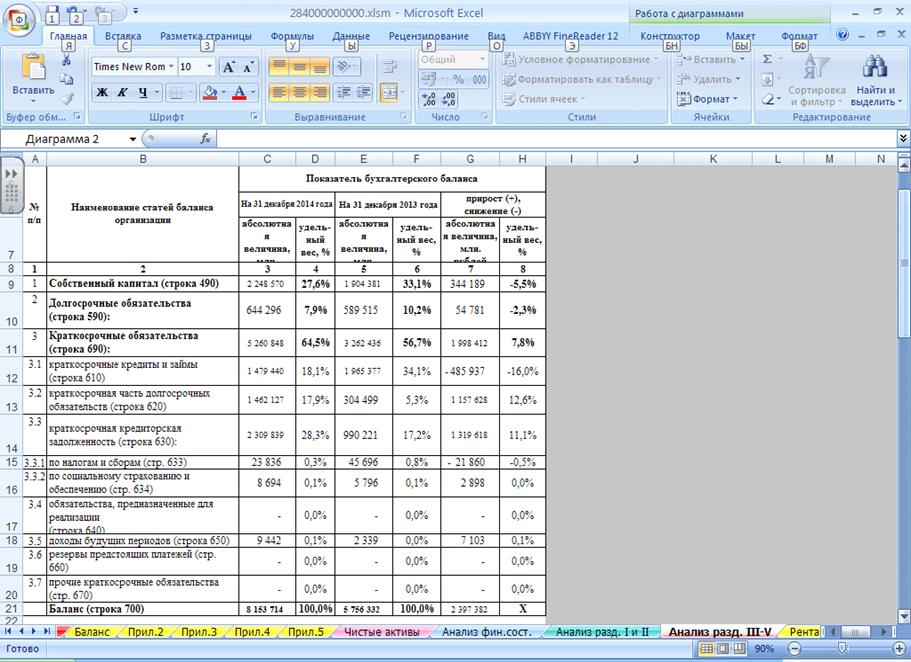Toggle underline formatting (Ч)

coord(143,93)
